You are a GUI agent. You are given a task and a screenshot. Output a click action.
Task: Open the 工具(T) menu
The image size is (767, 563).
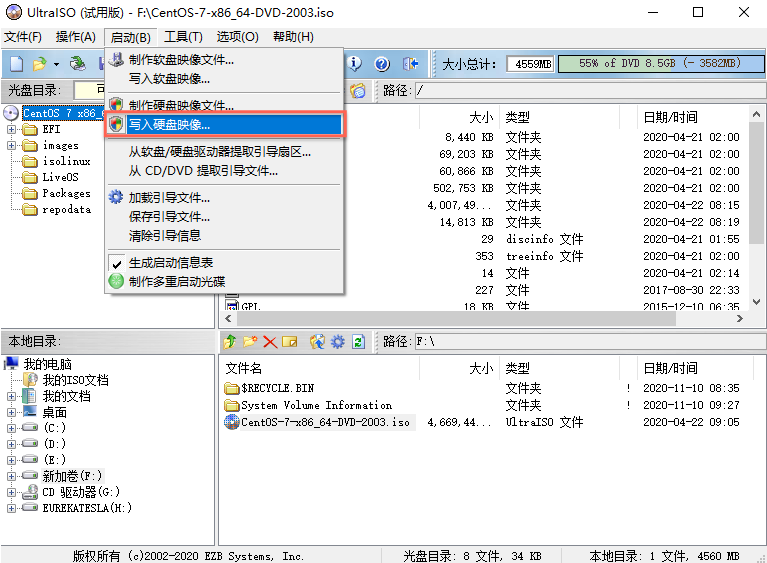(x=183, y=37)
